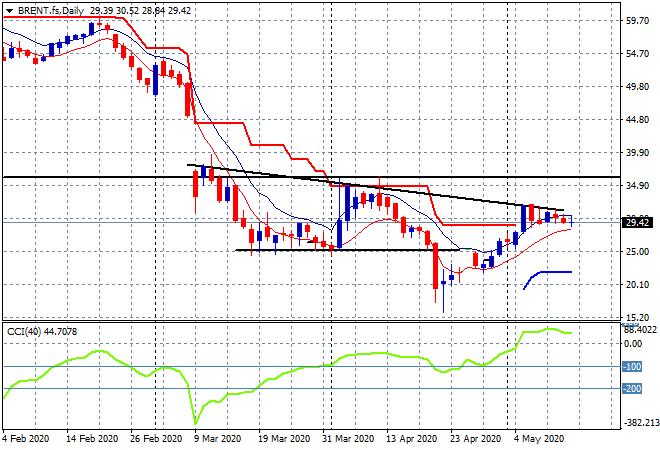660x450 pixels.
Task: Click the 44.80 price axis label
Action: click(x=635, y=120)
